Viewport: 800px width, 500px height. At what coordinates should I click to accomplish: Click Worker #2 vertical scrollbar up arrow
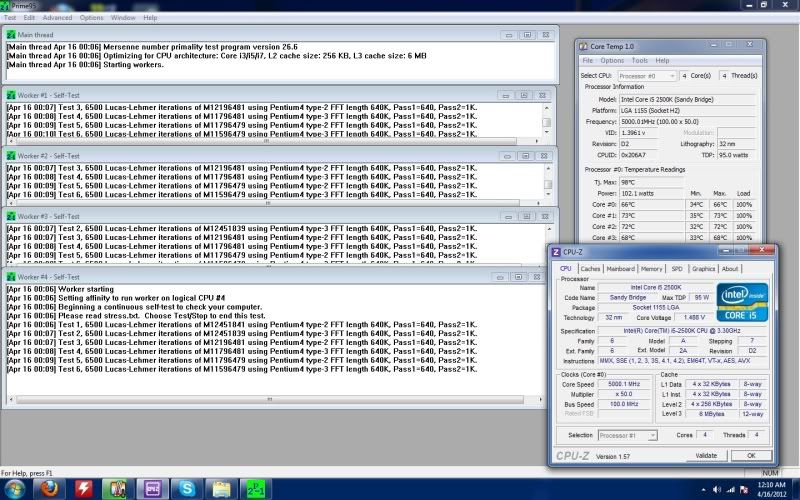click(548, 168)
